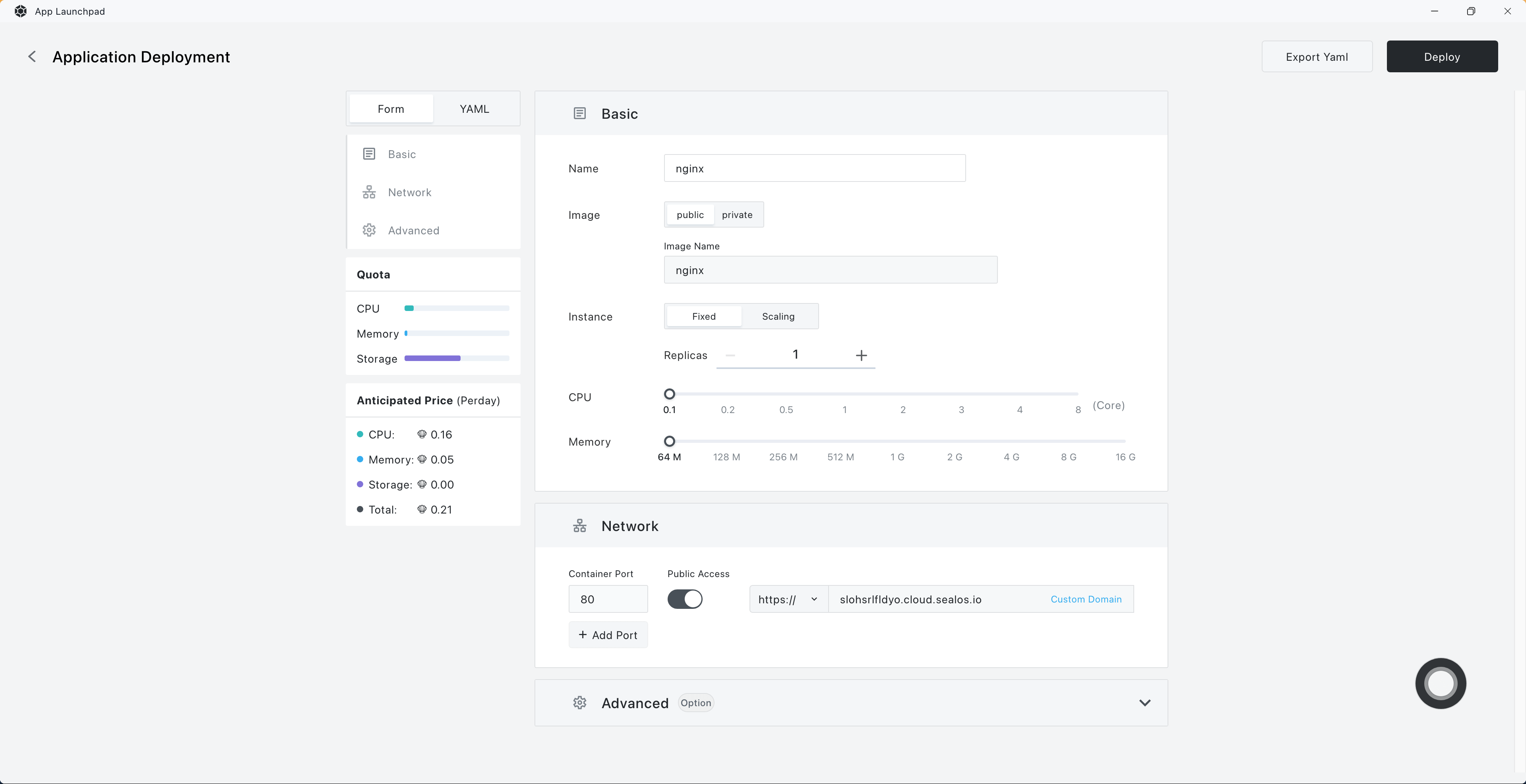
Task: Open the https:// protocol dropdown
Action: click(788, 599)
